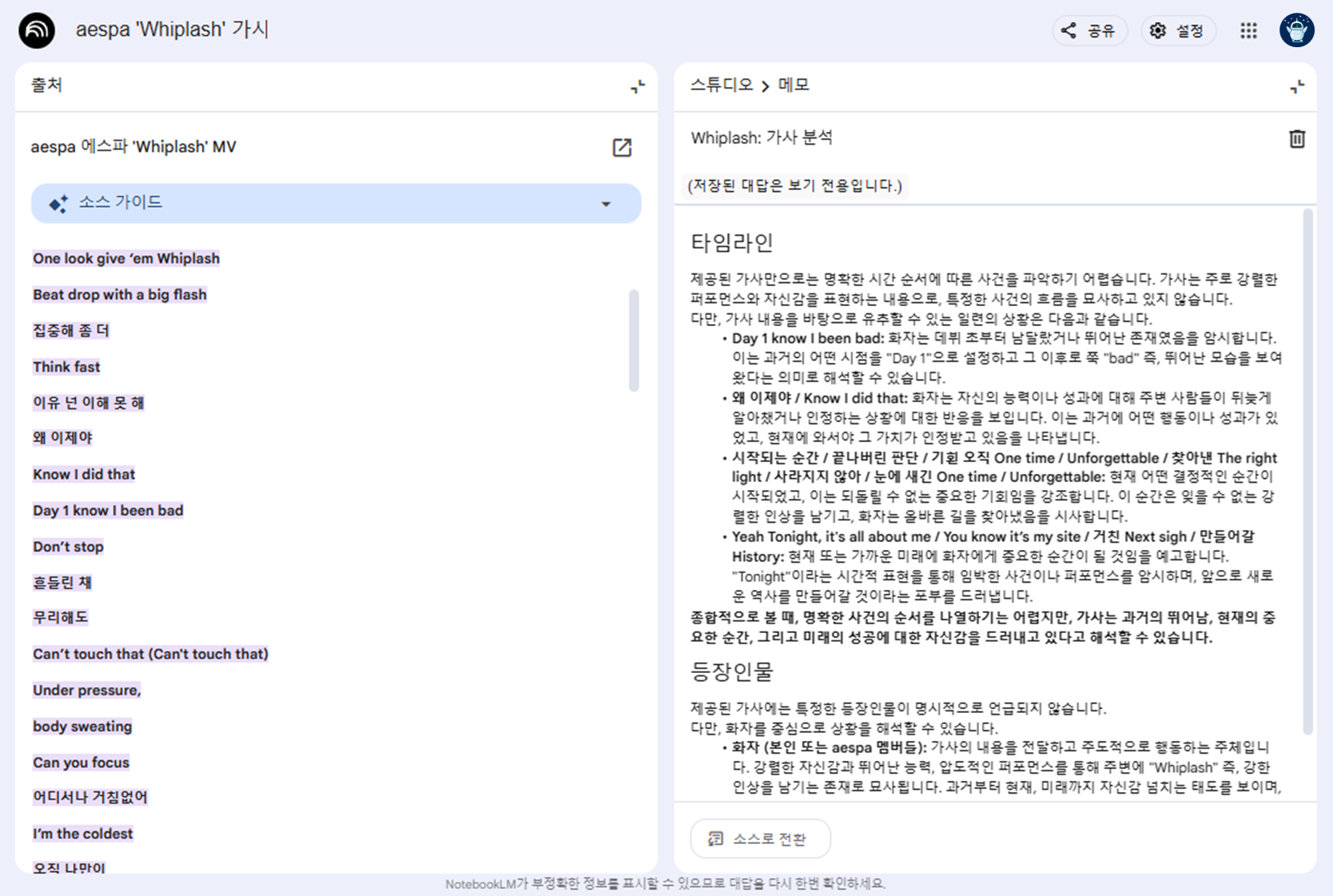Collapse the 스튜디오 notes panel

click(1297, 87)
